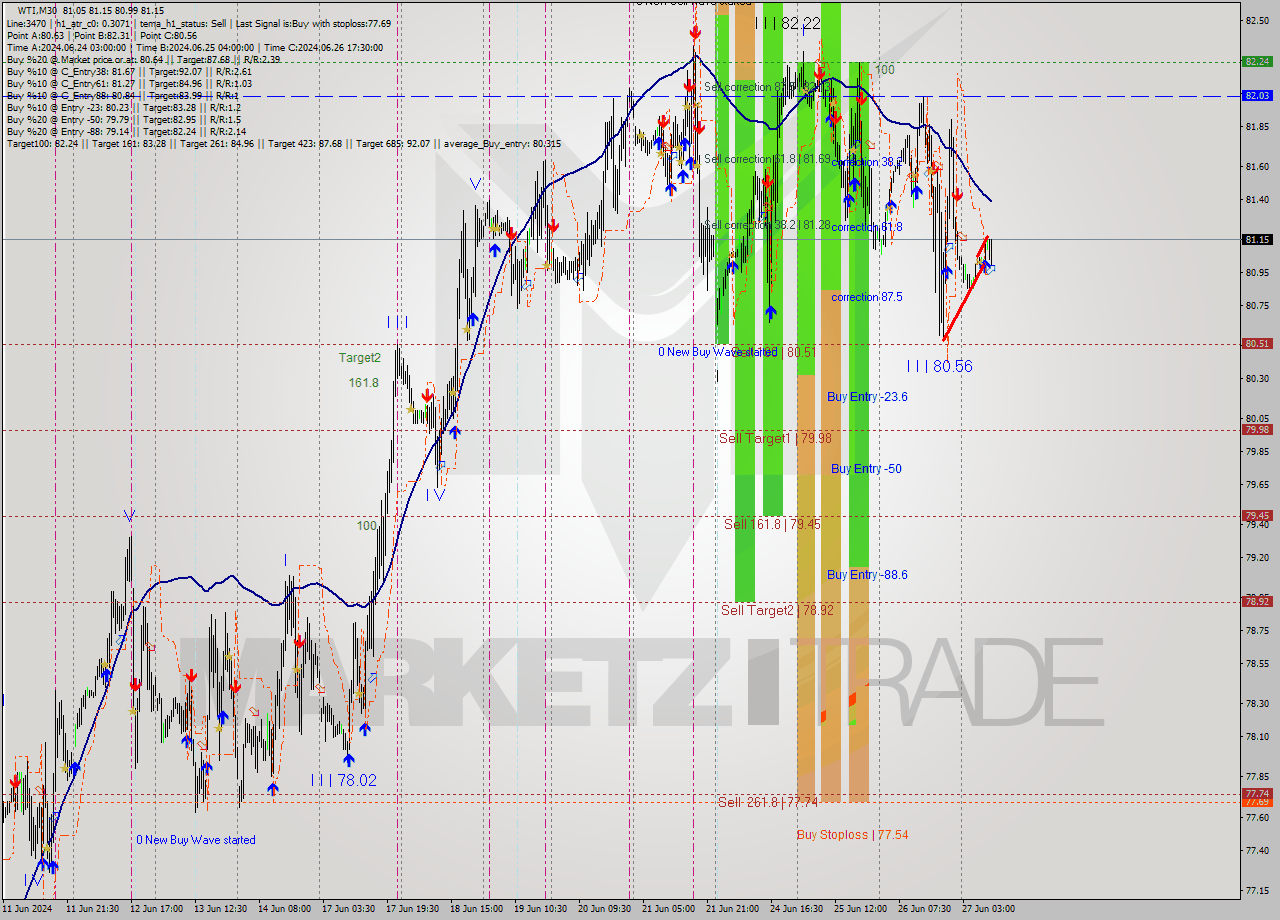Click the blue 82.03 price tag
The width and height of the screenshot is (1280, 920).
click(1257, 95)
